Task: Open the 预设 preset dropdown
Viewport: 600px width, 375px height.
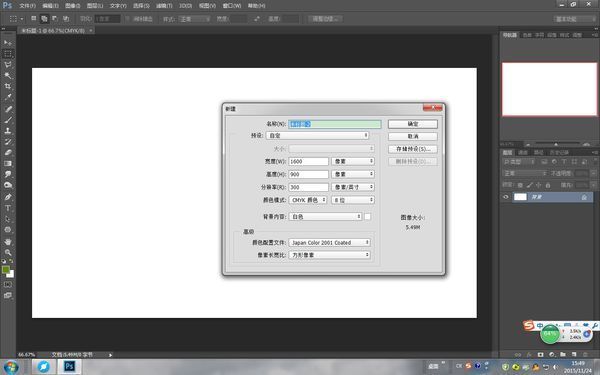Action: tap(318, 135)
